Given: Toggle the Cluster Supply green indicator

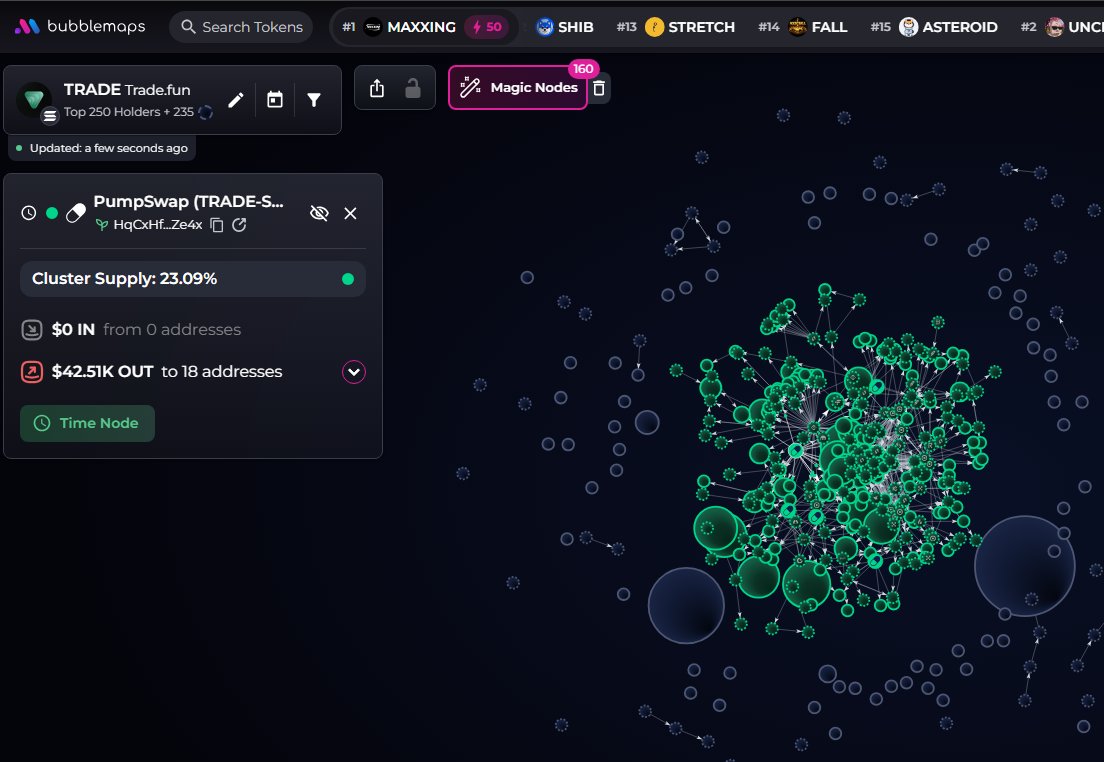Looking at the screenshot, I should [348, 279].
